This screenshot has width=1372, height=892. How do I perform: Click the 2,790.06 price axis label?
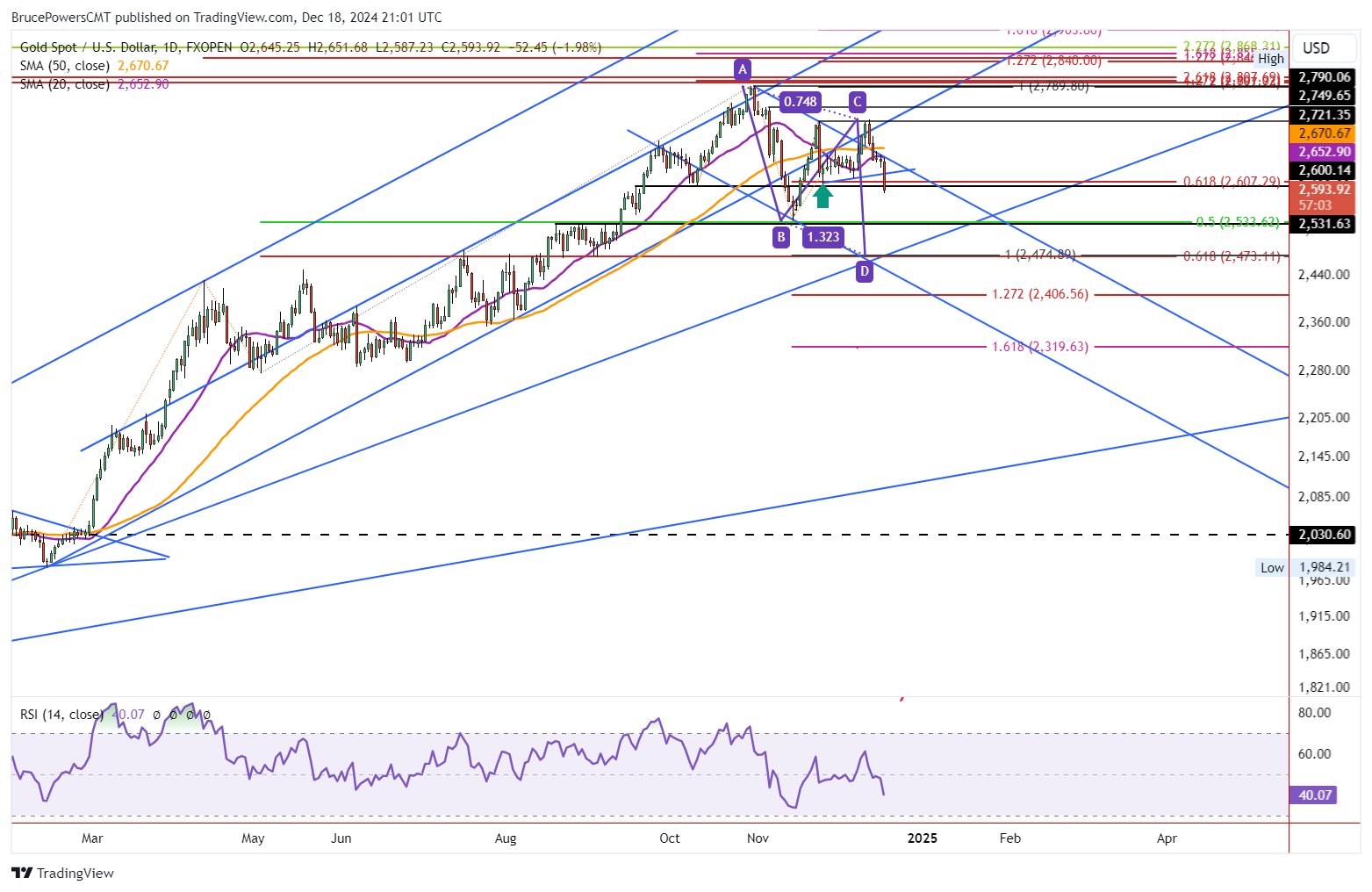point(1325,77)
